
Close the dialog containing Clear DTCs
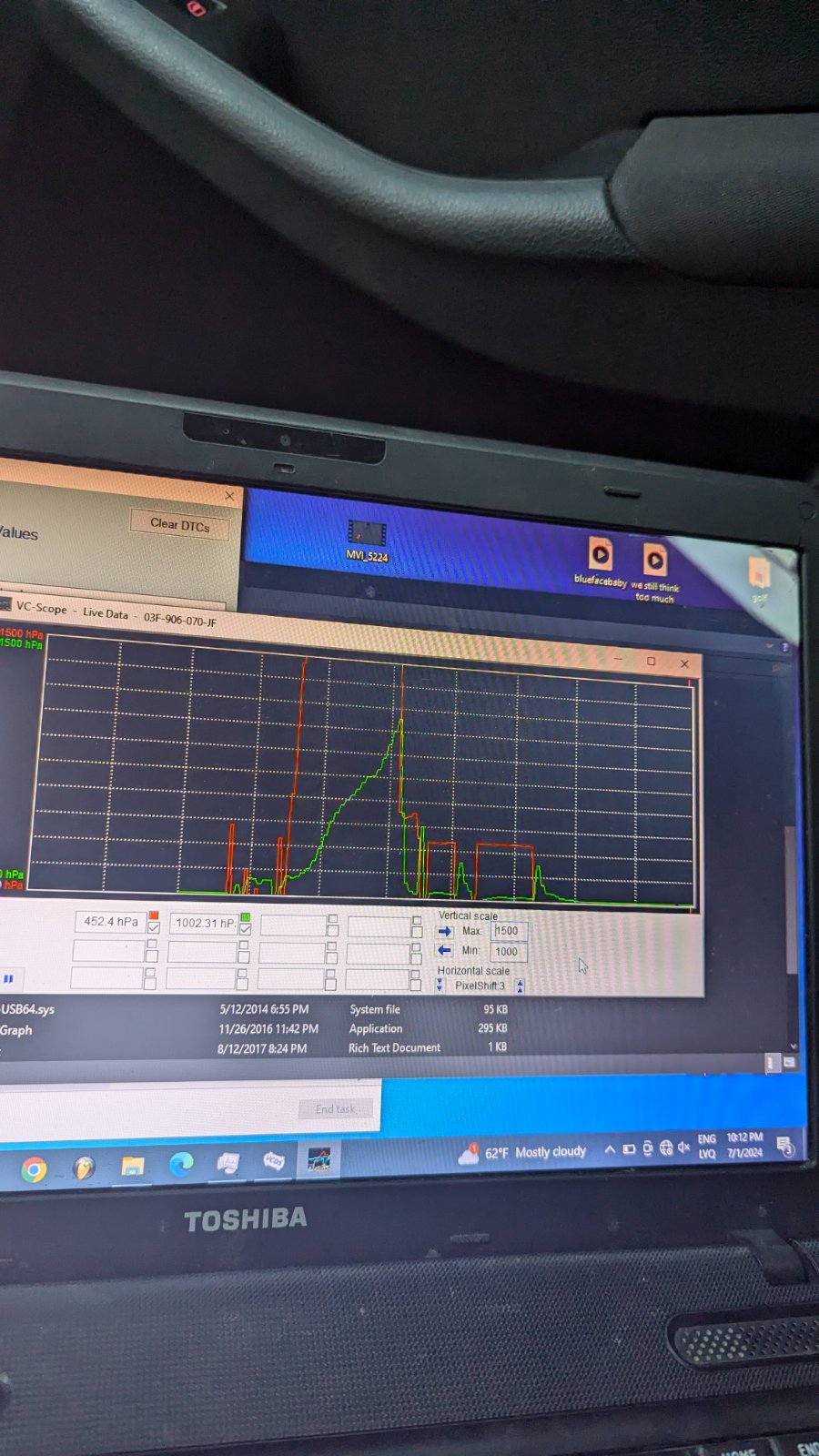coord(229,496)
